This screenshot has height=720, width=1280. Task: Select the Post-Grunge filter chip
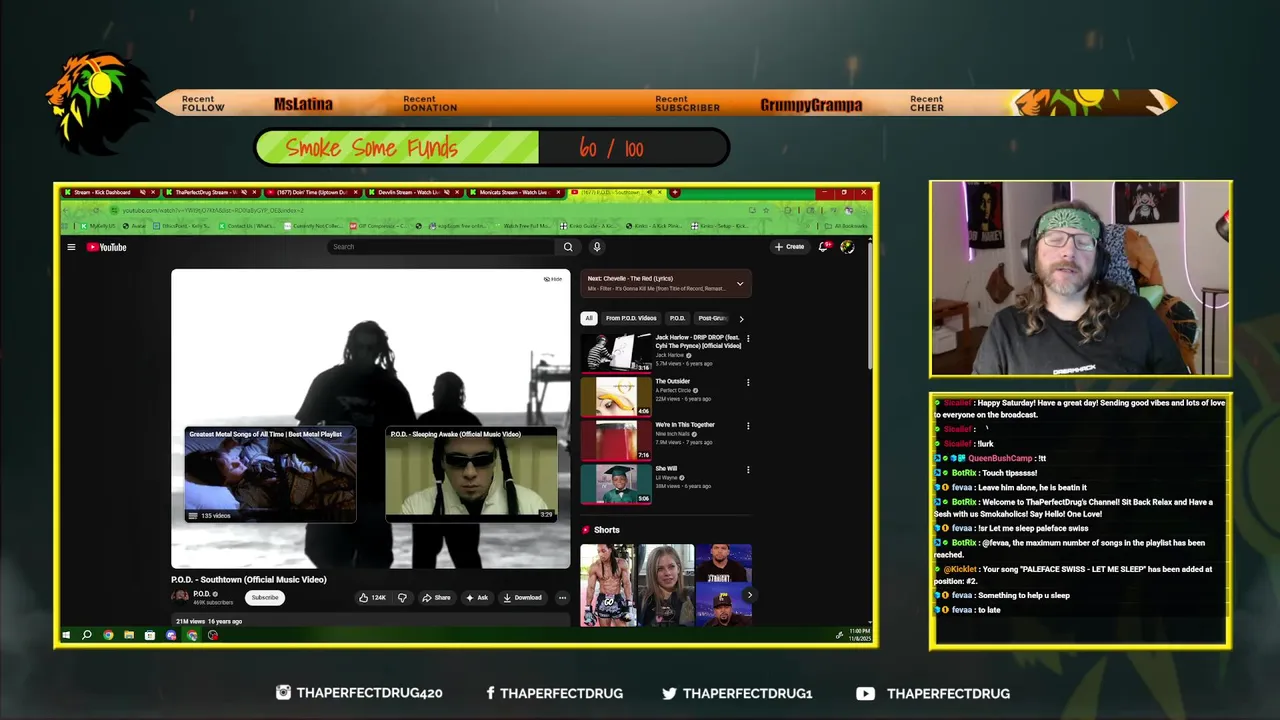pyautogui.click(x=712, y=318)
